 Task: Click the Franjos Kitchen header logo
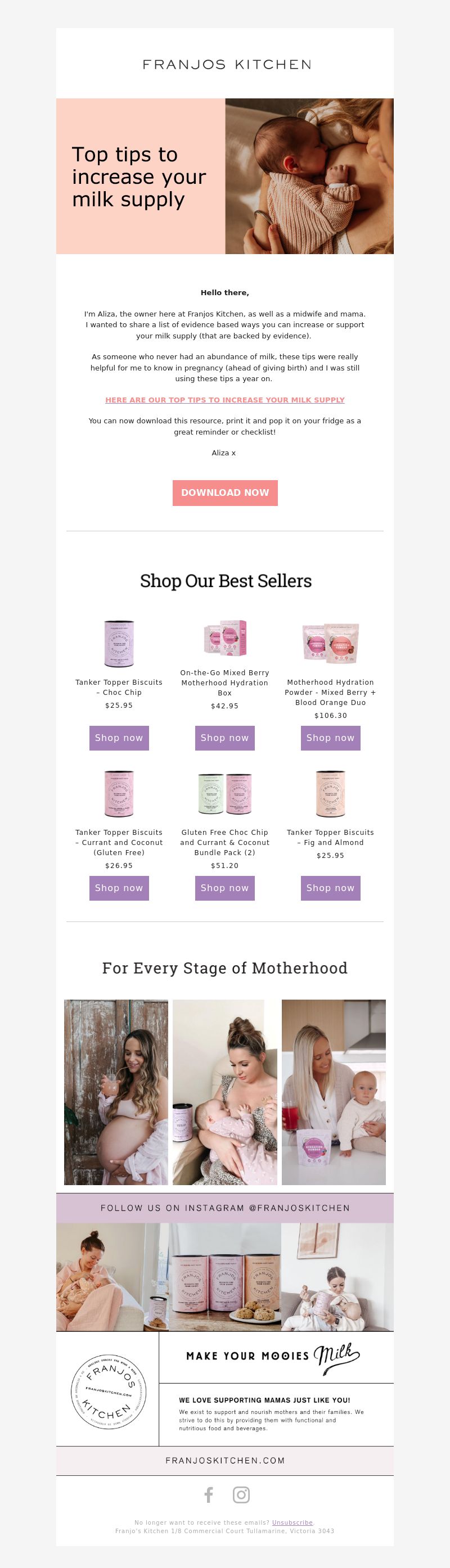pyautogui.click(x=227, y=65)
